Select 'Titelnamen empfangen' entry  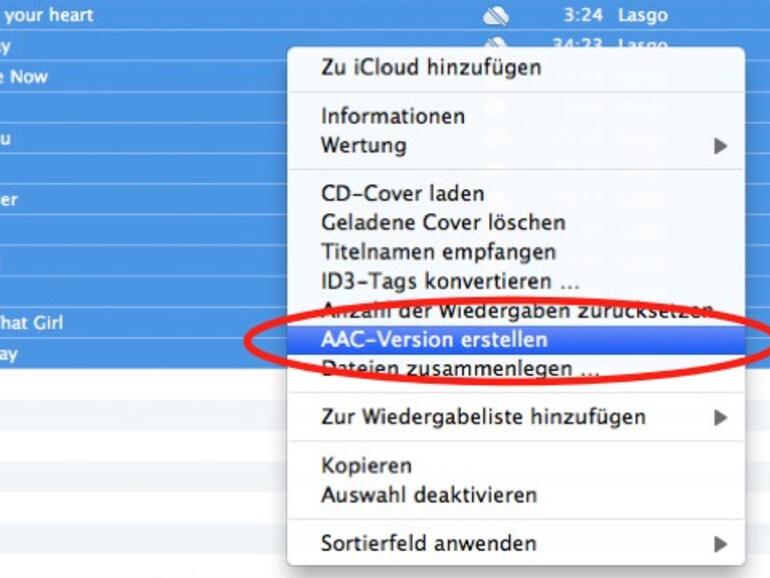[x=516, y=252]
